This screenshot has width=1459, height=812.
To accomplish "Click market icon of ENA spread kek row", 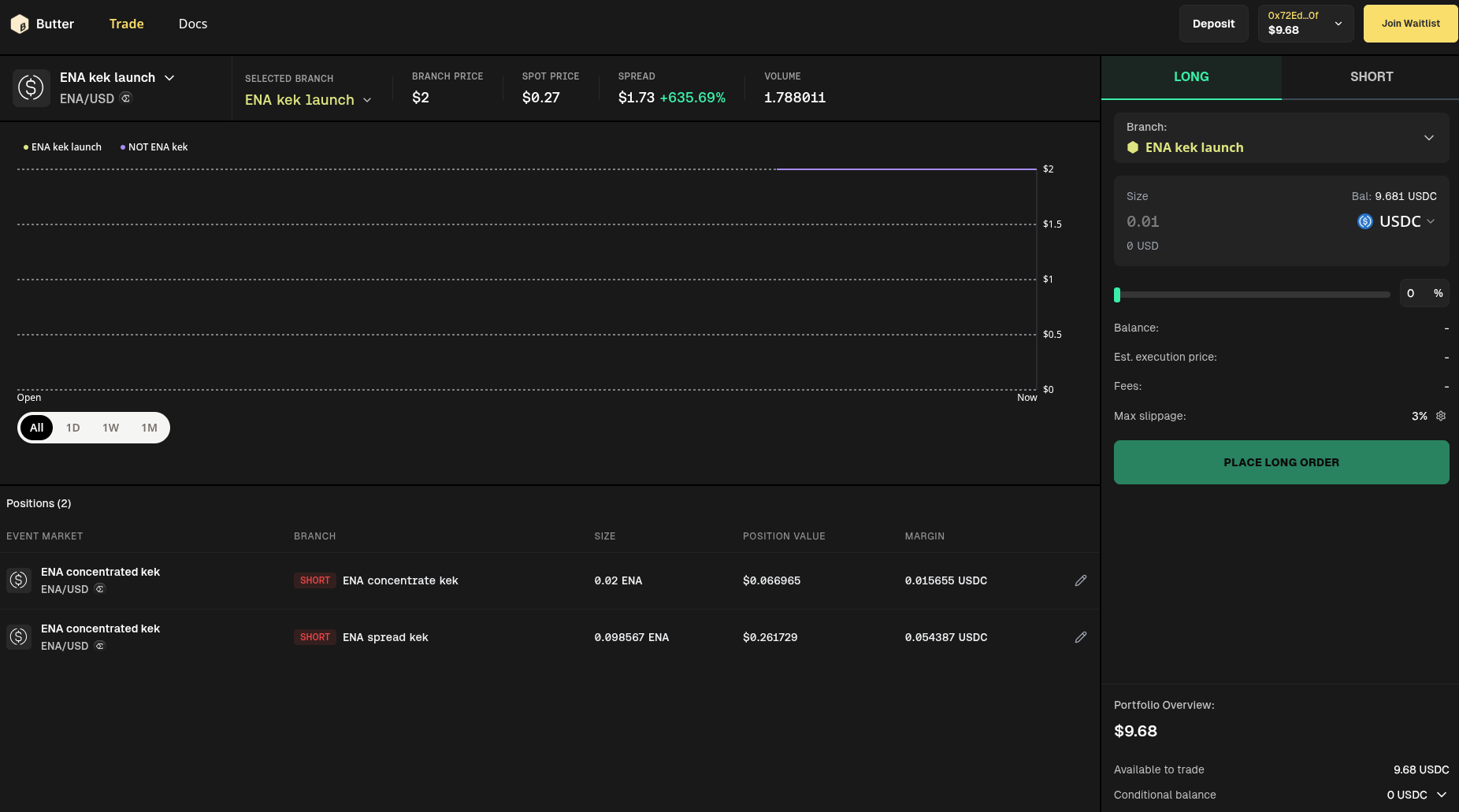I will 19,637.
